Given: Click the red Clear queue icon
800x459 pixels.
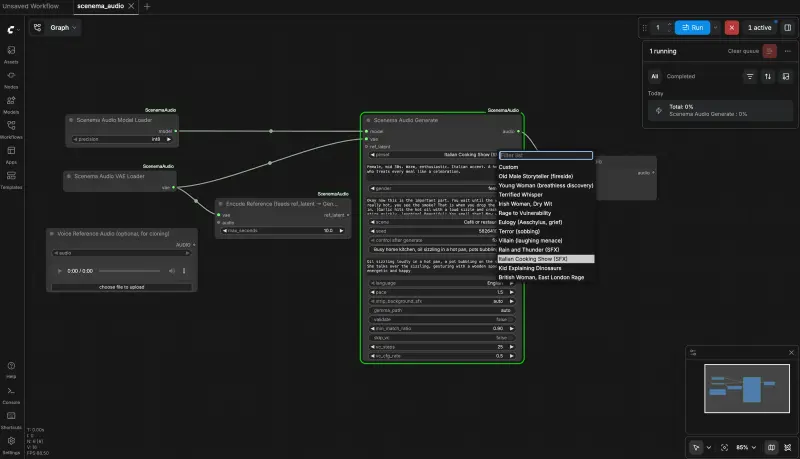Looking at the screenshot, I should (x=769, y=51).
